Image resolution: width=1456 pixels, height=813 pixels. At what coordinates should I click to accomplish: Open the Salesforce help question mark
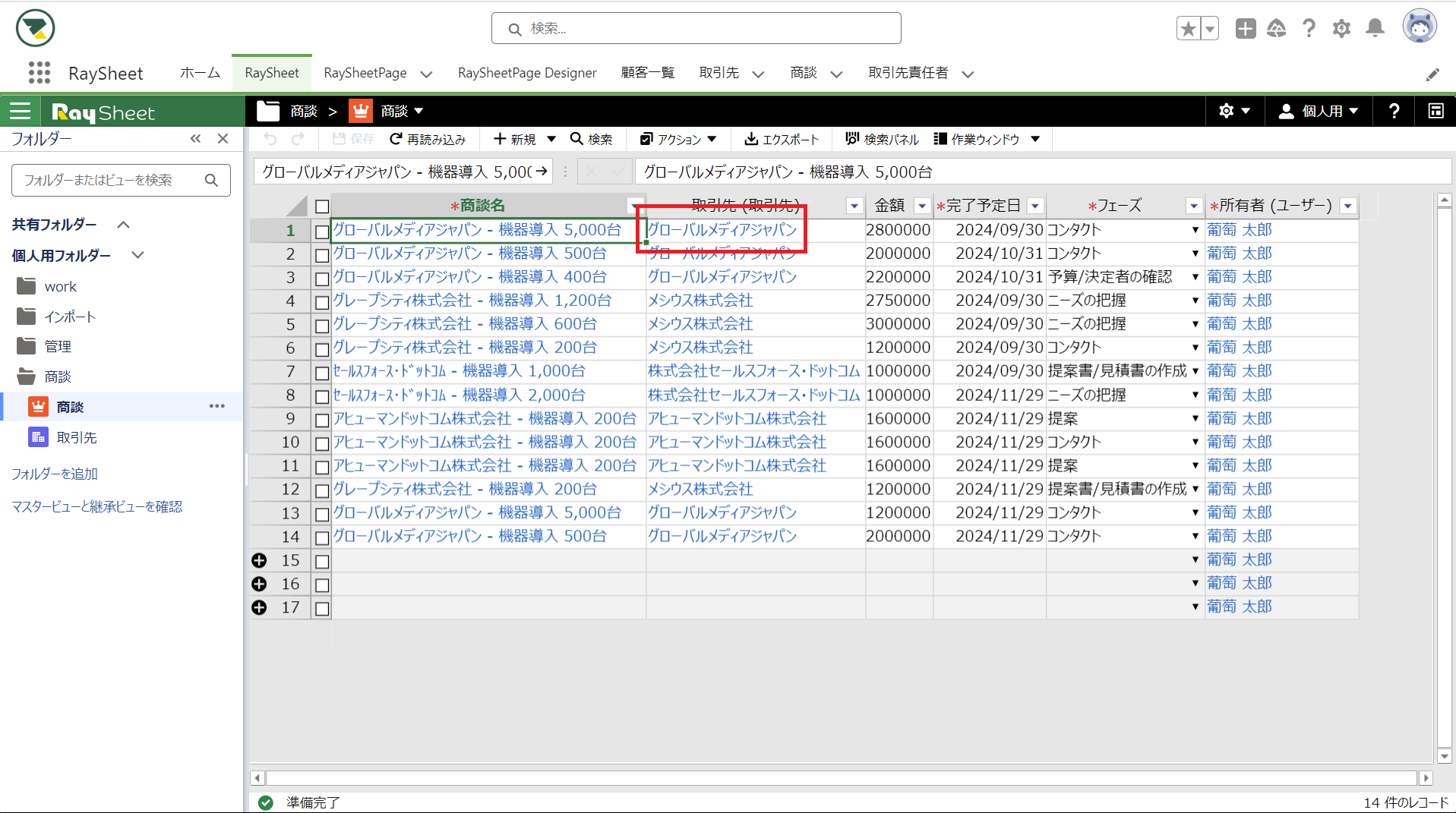click(x=1309, y=29)
